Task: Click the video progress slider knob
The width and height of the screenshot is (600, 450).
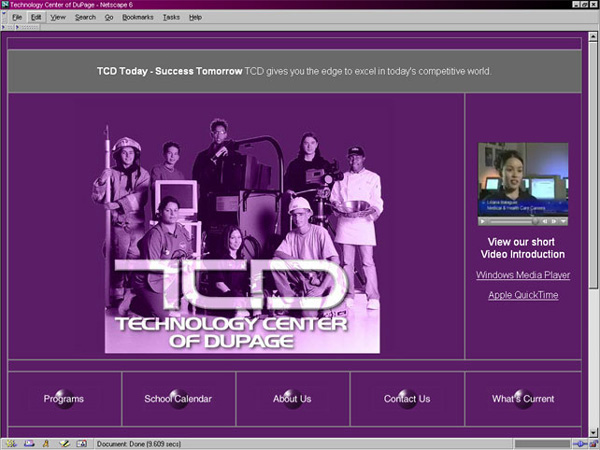Action: (x=535, y=221)
